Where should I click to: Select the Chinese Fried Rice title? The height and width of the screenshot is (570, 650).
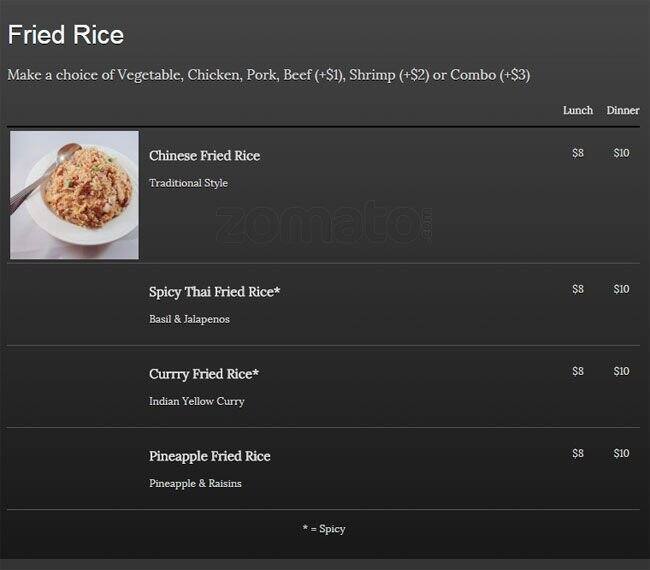[204, 156]
